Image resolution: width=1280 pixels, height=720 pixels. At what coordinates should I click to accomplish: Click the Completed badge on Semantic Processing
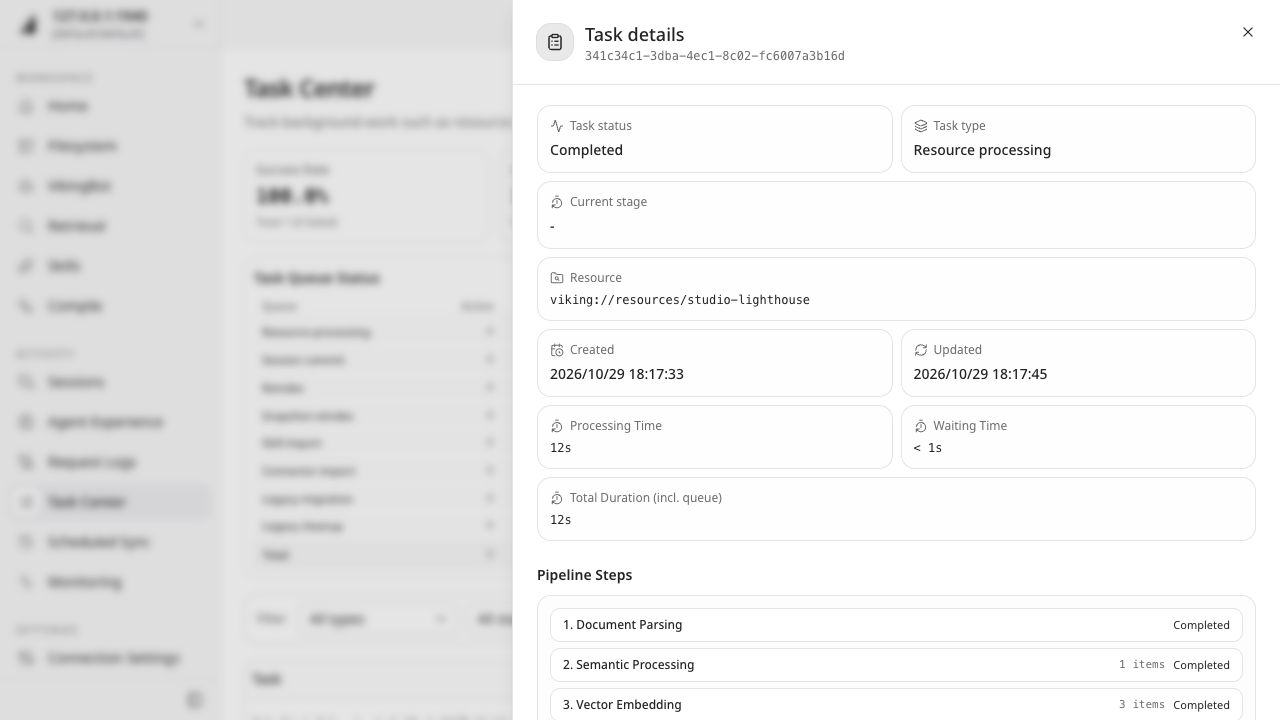[1201, 665]
